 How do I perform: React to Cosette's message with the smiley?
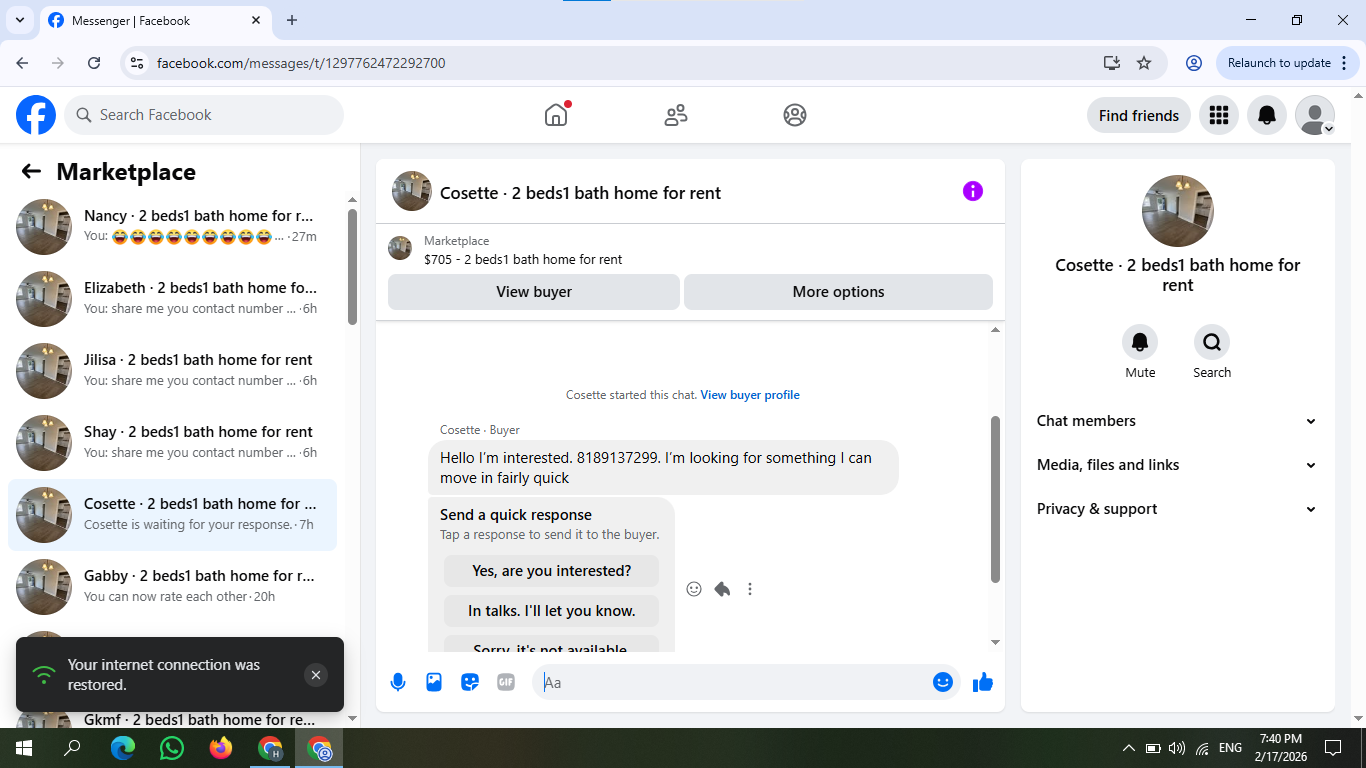pyautogui.click(x=694, y=589)
